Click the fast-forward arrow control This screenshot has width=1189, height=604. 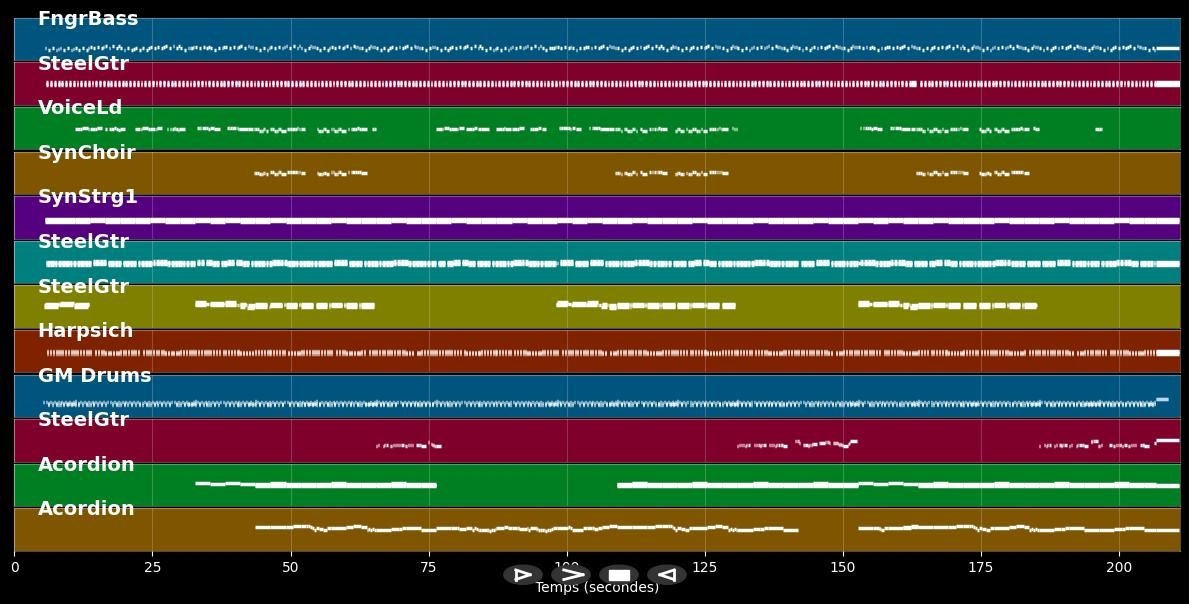point(570,574)
